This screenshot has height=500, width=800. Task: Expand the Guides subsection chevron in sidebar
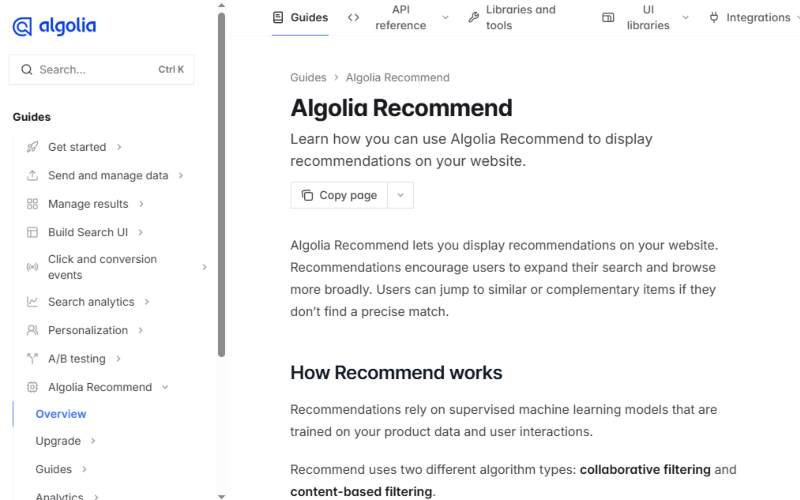click(x=84, y=469)
